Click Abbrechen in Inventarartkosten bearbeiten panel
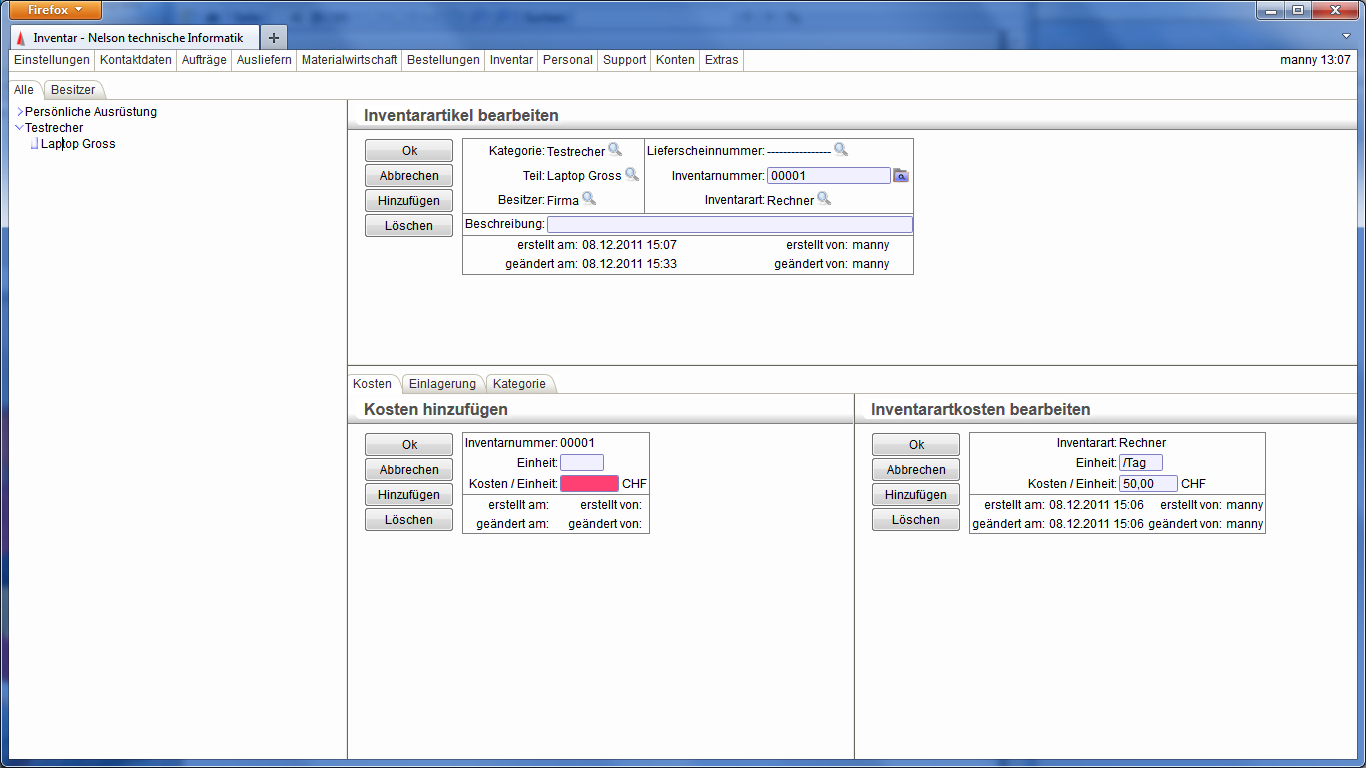Screen dimensions: 1366x768 915,470
